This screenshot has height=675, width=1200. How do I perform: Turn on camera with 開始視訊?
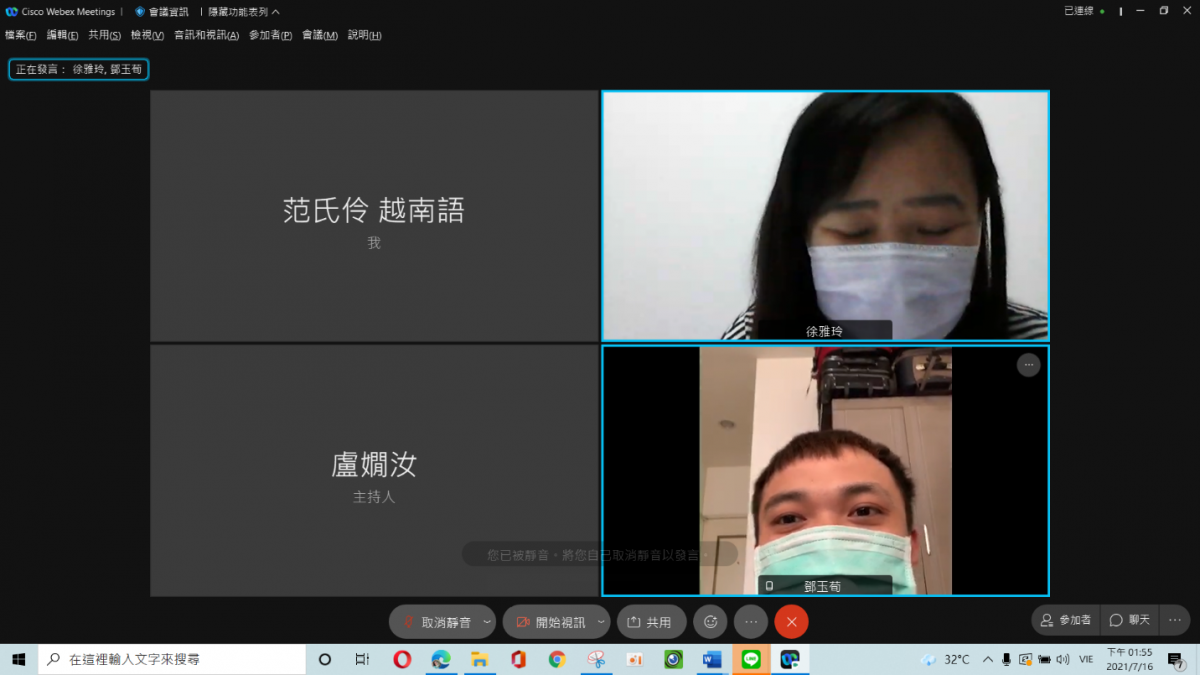tap(550, 622)
